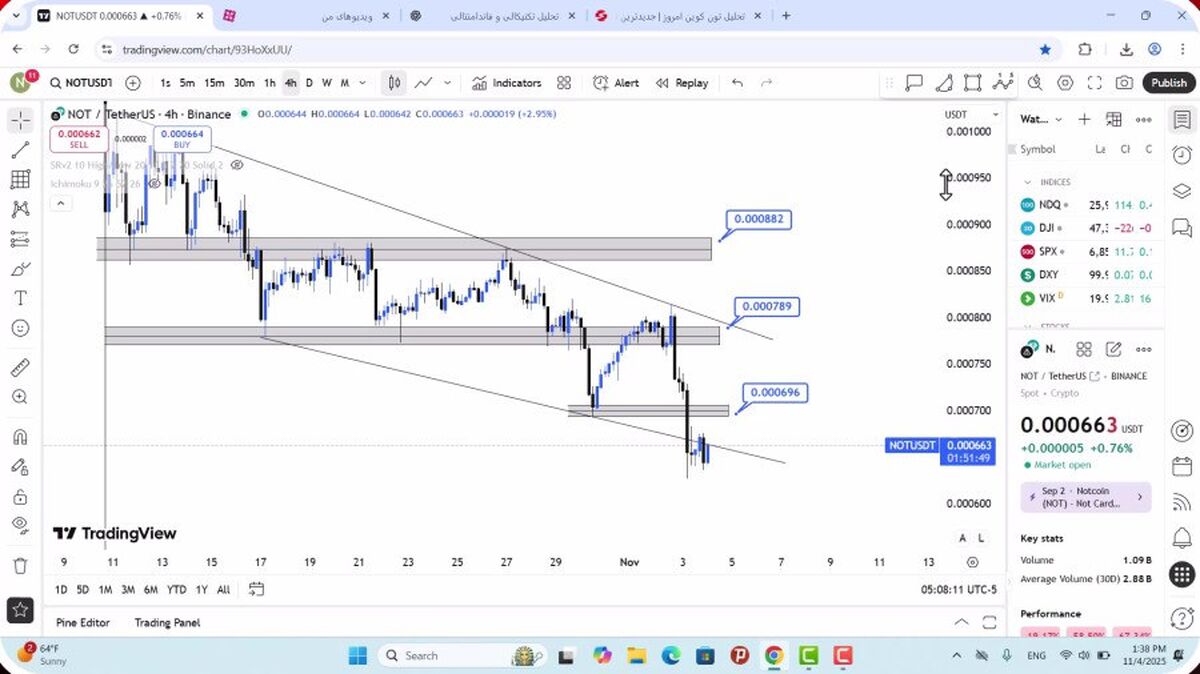Open the Indicators dialog
Viewport: 1200px width, 674px height.
pos(506,83)
